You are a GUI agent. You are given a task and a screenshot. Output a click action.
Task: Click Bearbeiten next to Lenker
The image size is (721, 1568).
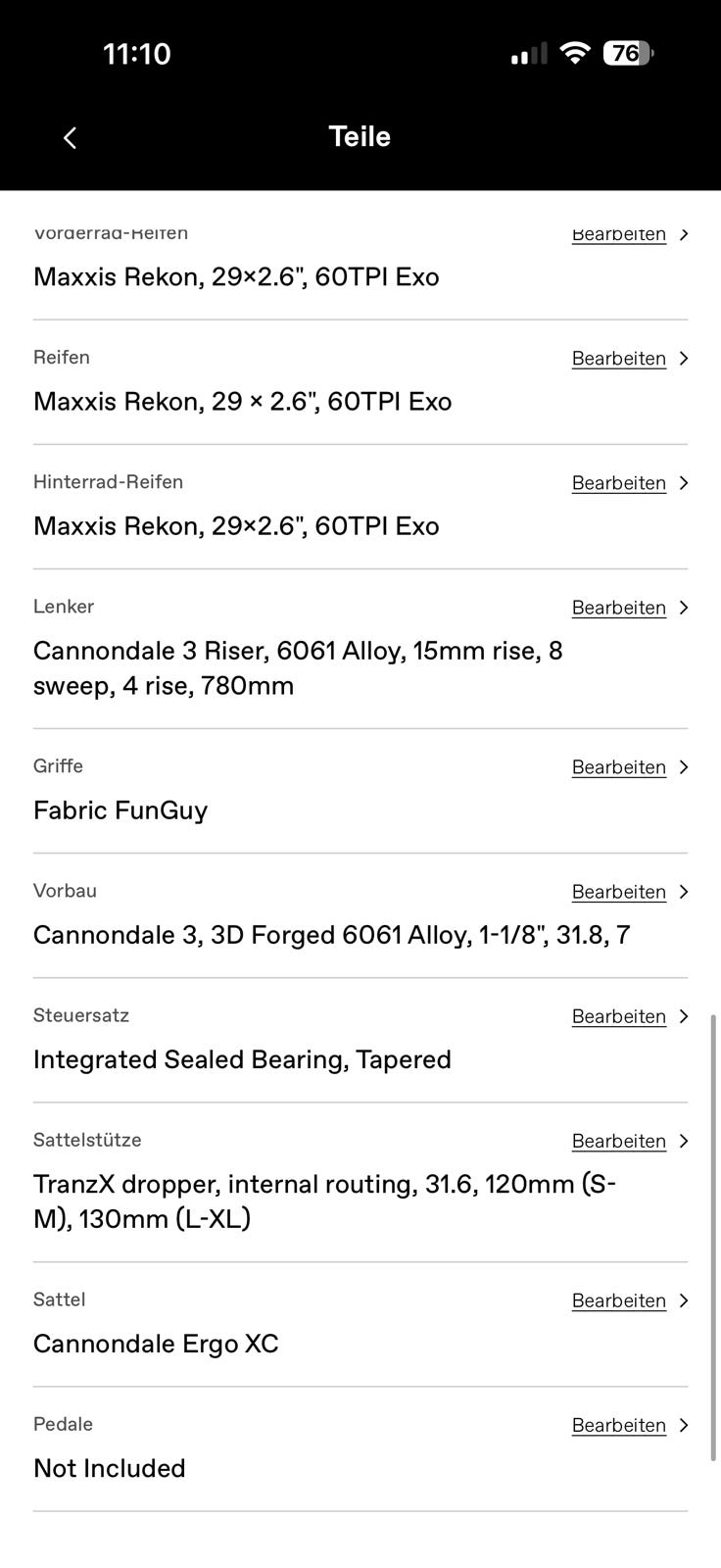[619, 608]
